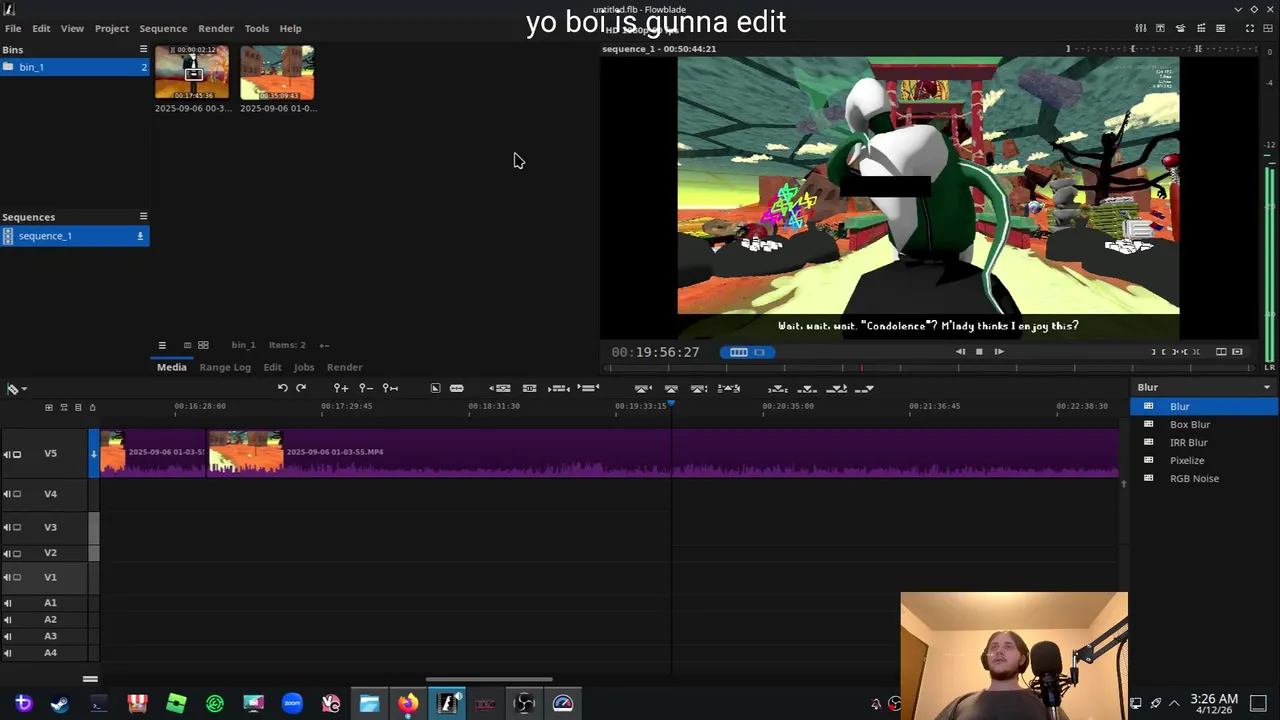Select the Media tab

[x=172, y=367]
